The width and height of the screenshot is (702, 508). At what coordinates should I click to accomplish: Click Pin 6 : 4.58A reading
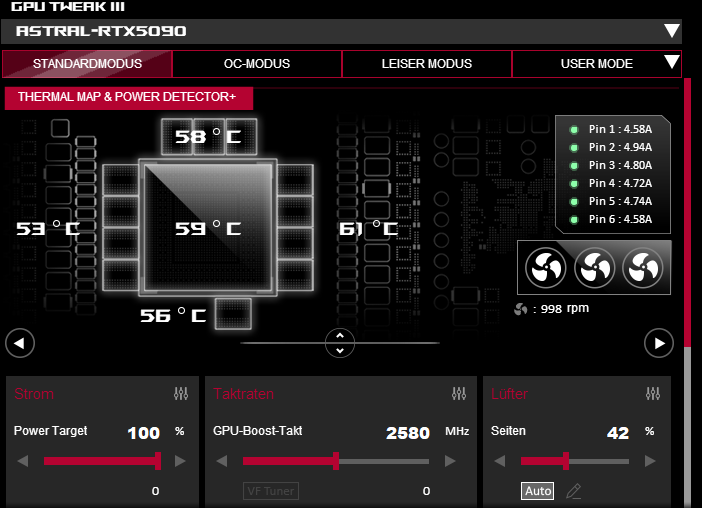coord(620,219)
